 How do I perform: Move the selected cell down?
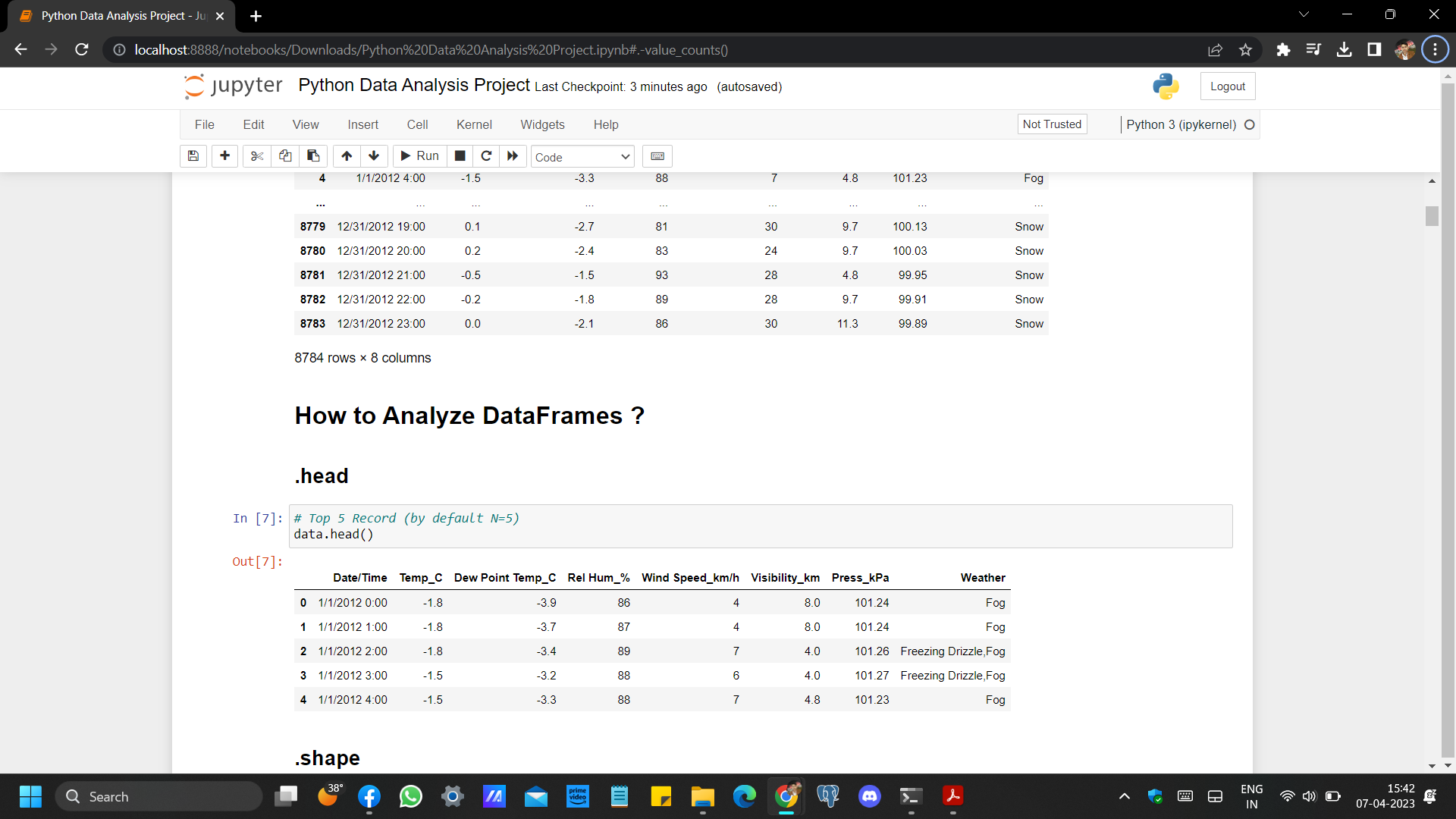pos(374,156)
